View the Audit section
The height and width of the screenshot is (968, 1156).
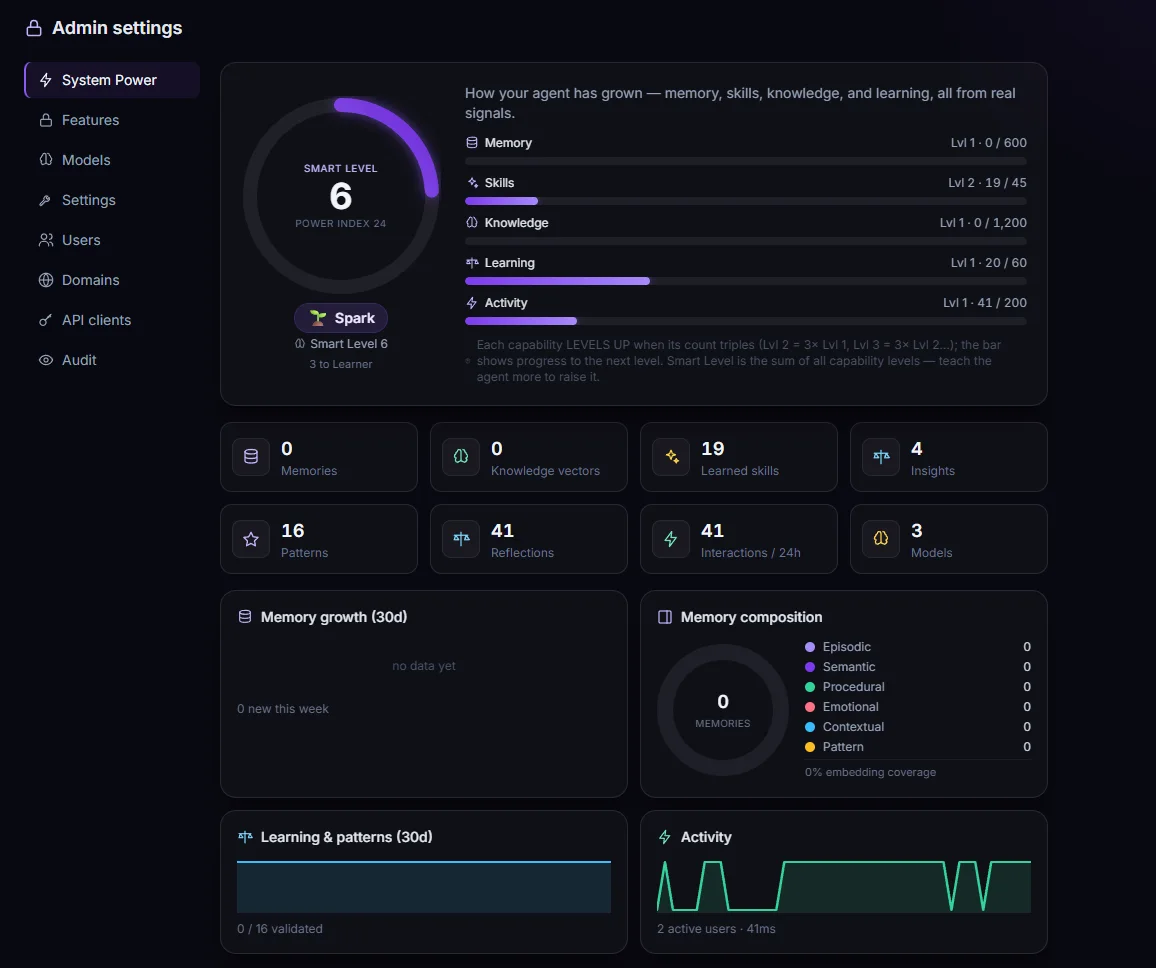(112, 360)
